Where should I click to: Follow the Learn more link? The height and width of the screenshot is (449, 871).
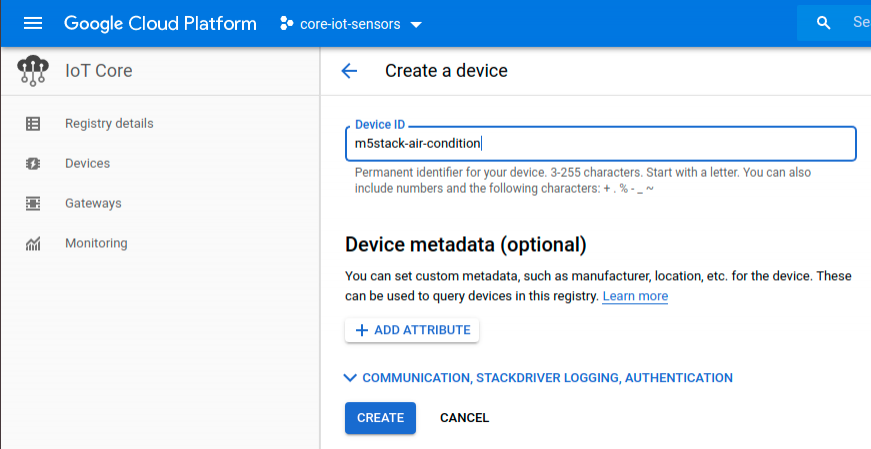point(635,297)
